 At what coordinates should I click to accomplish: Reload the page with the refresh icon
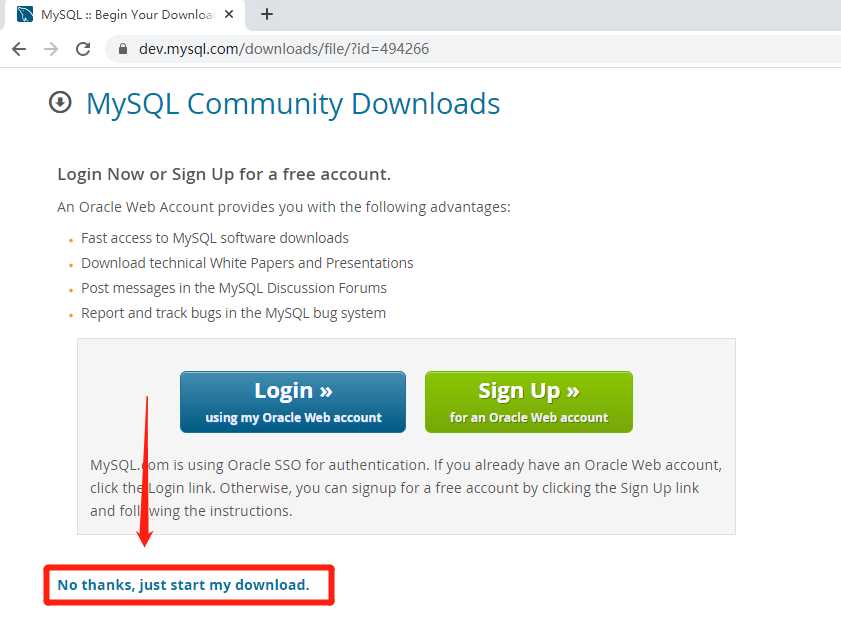coord(83,49)
